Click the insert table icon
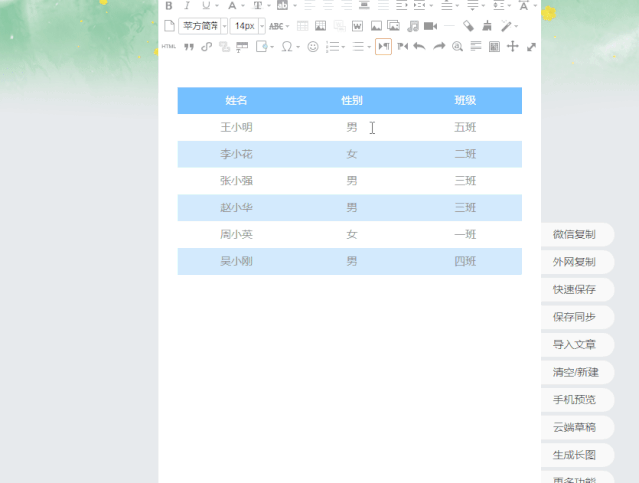The width and height of the screenshot is (639, 483). [302, 26]
